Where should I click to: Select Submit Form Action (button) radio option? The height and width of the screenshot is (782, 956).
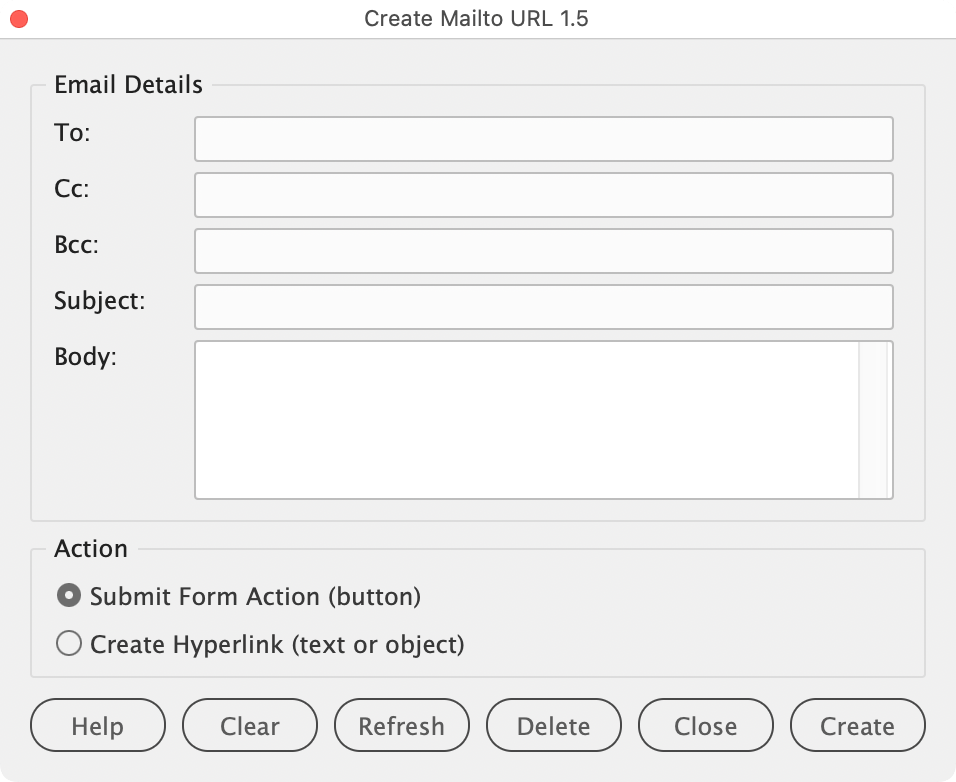point(69,596)
